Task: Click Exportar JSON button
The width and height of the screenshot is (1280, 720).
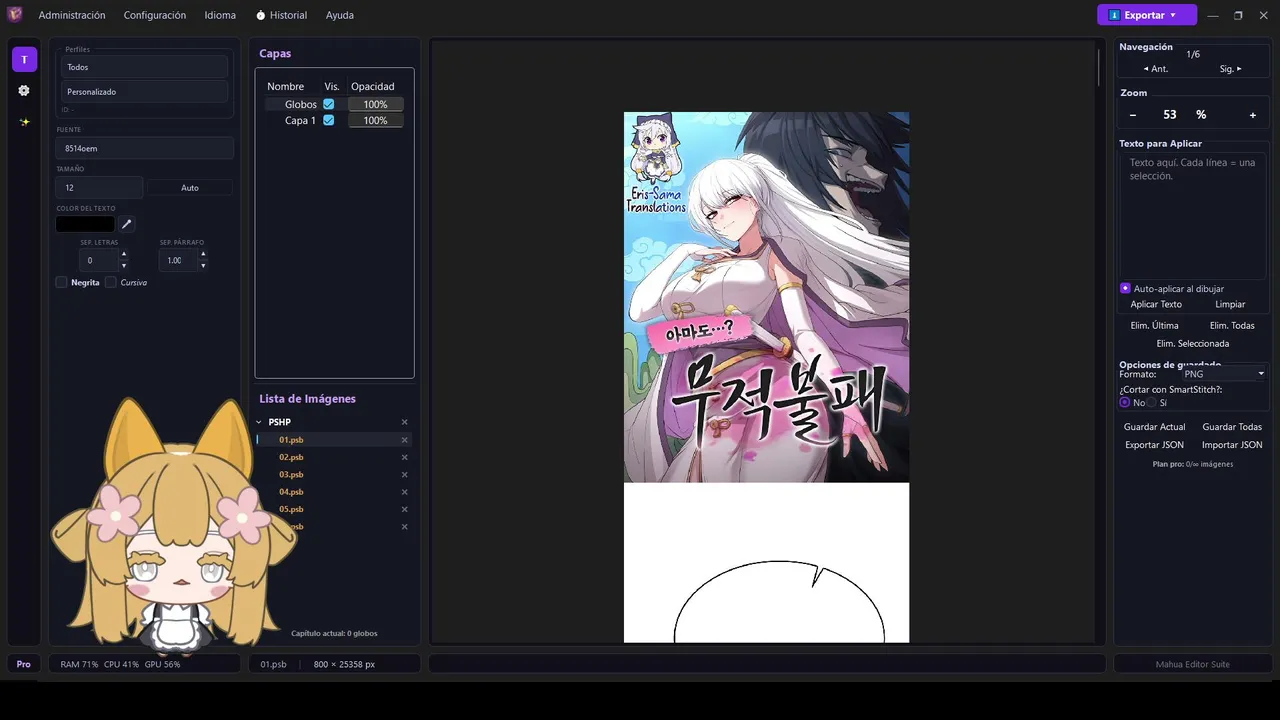Action: 1154,445
